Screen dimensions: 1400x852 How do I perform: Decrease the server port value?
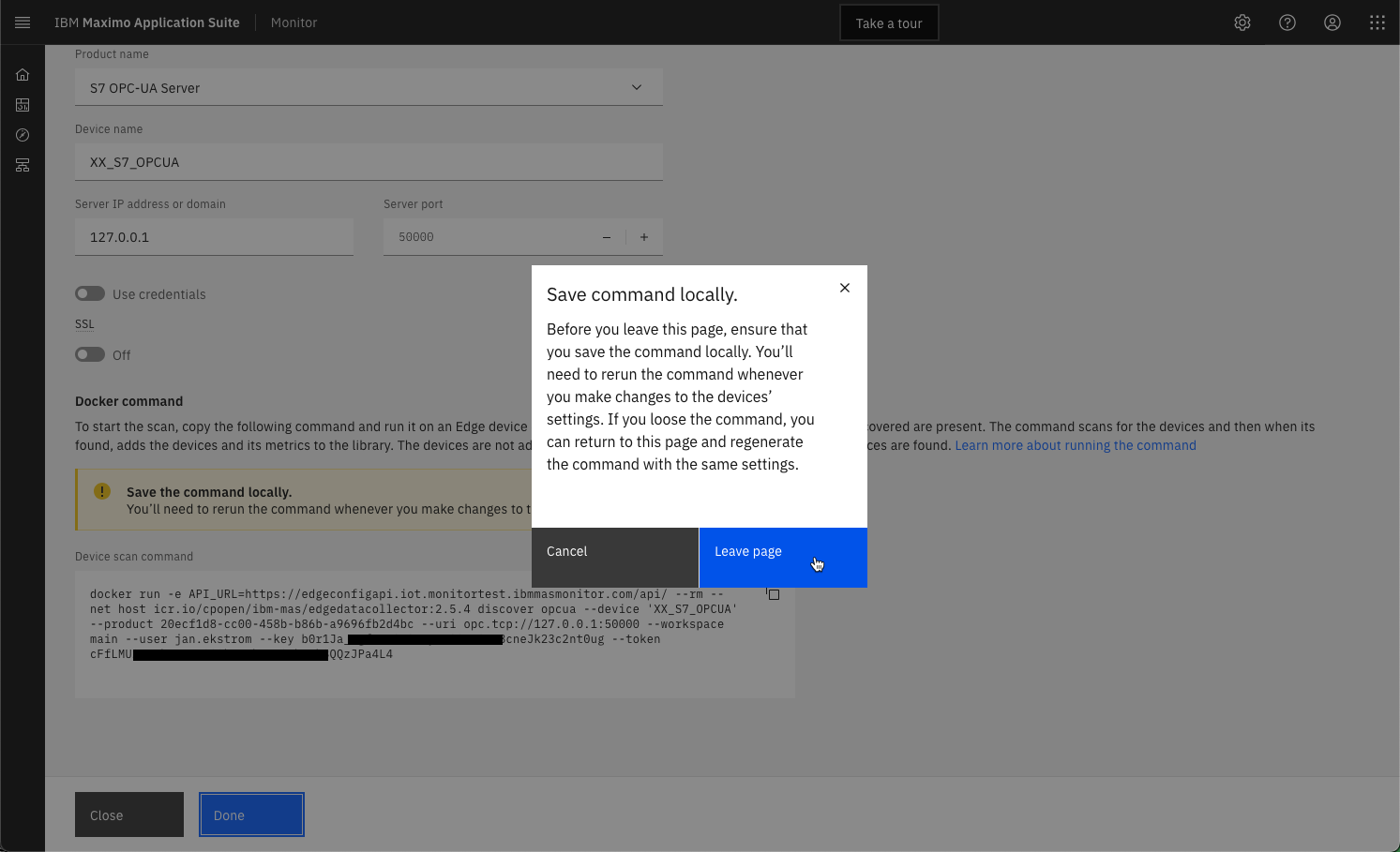(607, 237)
